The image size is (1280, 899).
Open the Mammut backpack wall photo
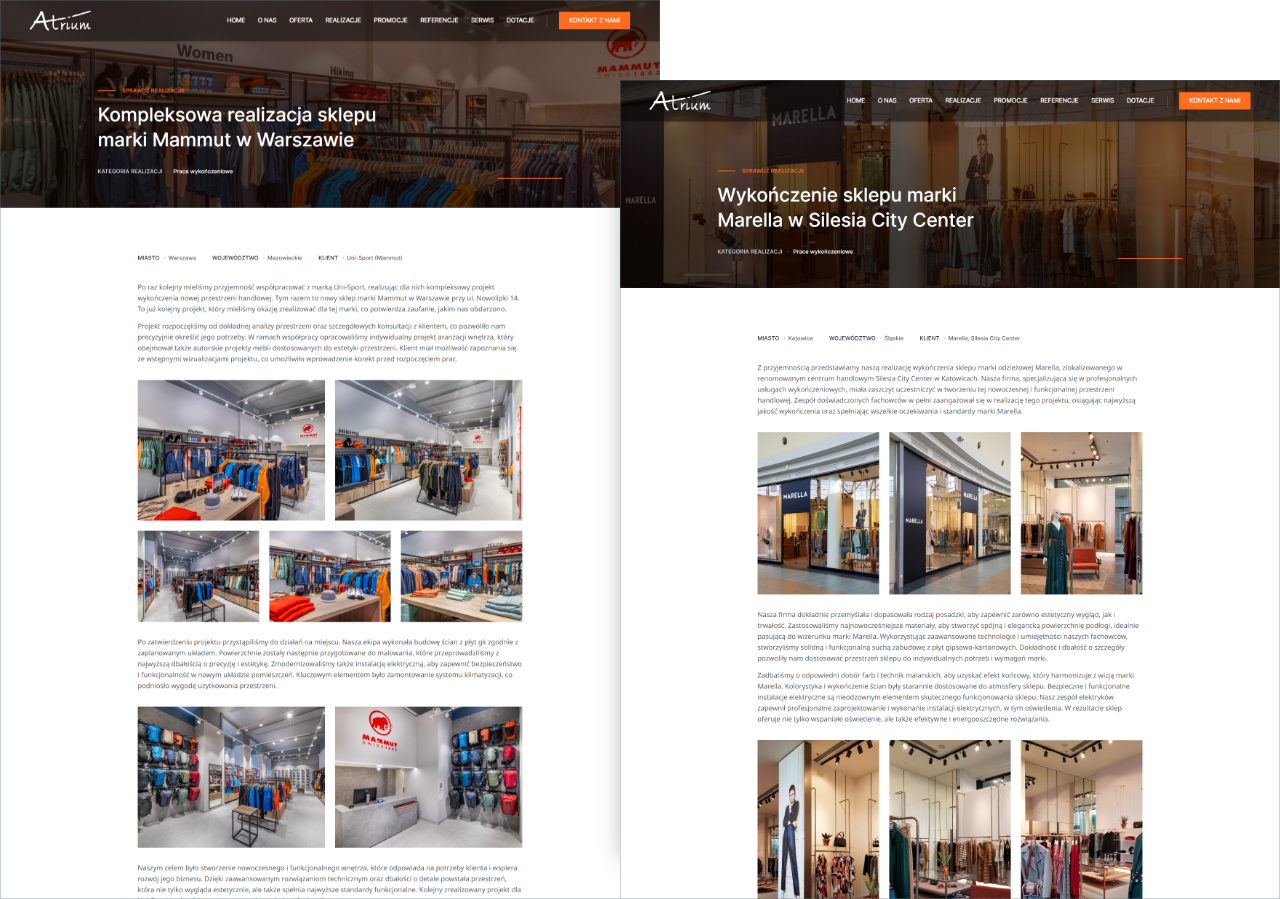click(231, 777)
